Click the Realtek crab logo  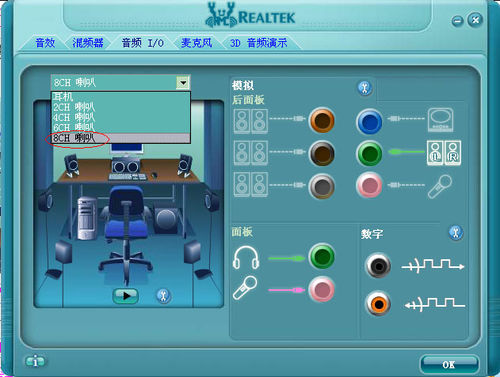(x=221, y=15)
